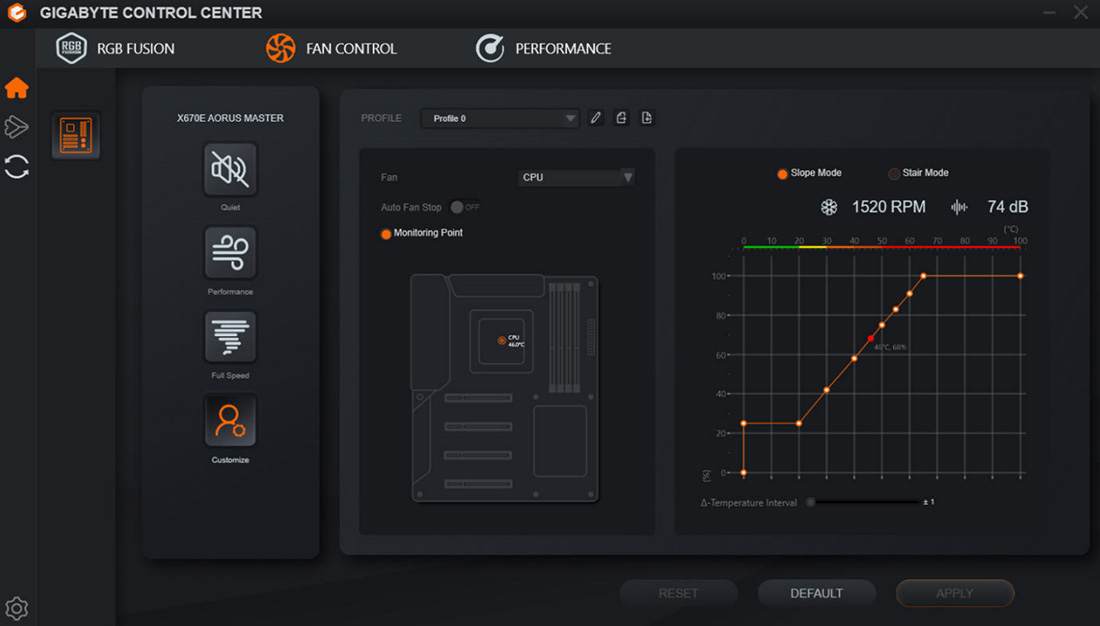Viewport: 1100px width, 626px height.
Task: Open the Profile 0 dropdown
Action: coord(500,118)
